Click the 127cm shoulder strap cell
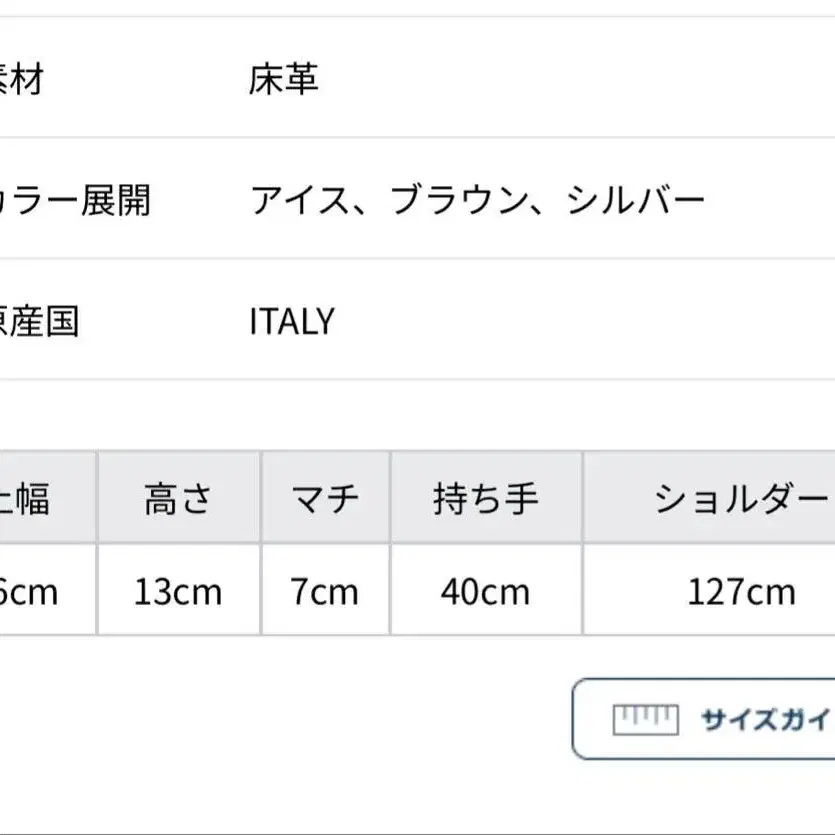This screenshot has width=835, height=835. tap(710, 590)
